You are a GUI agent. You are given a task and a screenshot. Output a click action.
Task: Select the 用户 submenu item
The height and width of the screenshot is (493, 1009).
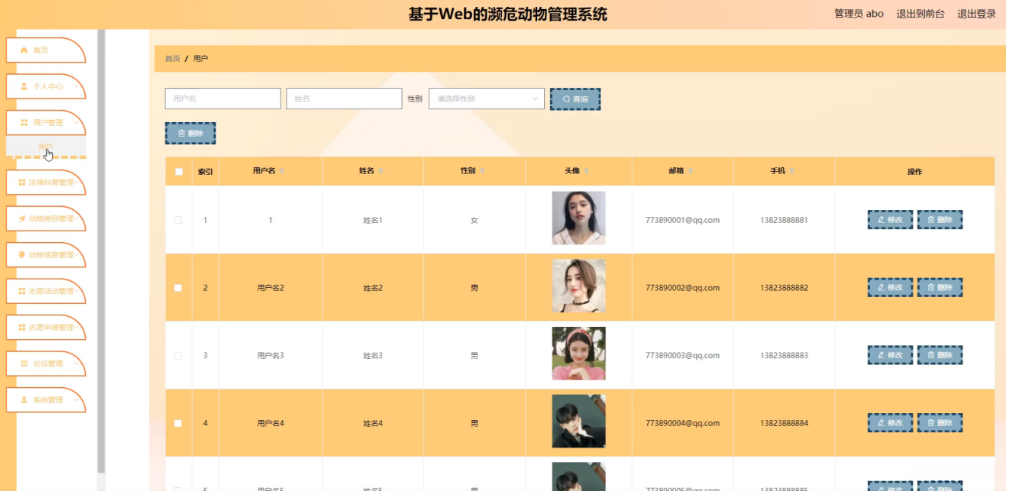point(46,146)
